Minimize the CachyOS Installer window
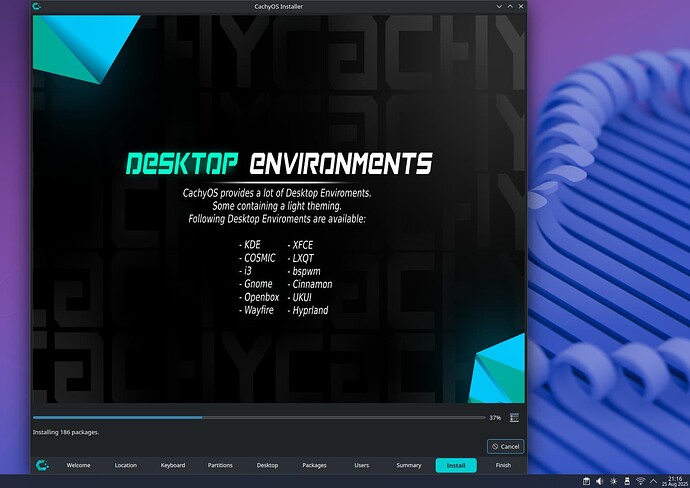The width and height of the screenshot is (690, 488). (x=499, y=6)
